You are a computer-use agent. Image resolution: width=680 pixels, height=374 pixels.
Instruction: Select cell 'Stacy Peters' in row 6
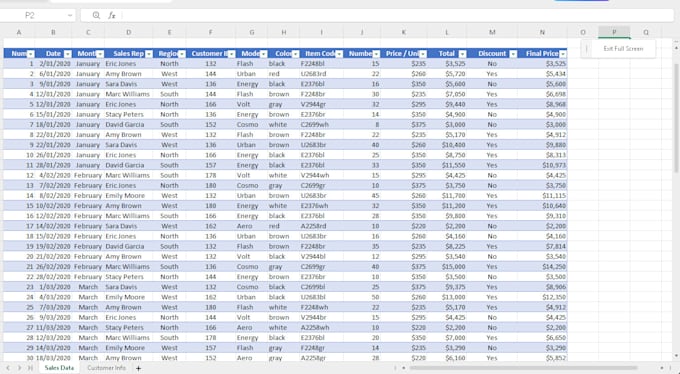click(128, 115)
